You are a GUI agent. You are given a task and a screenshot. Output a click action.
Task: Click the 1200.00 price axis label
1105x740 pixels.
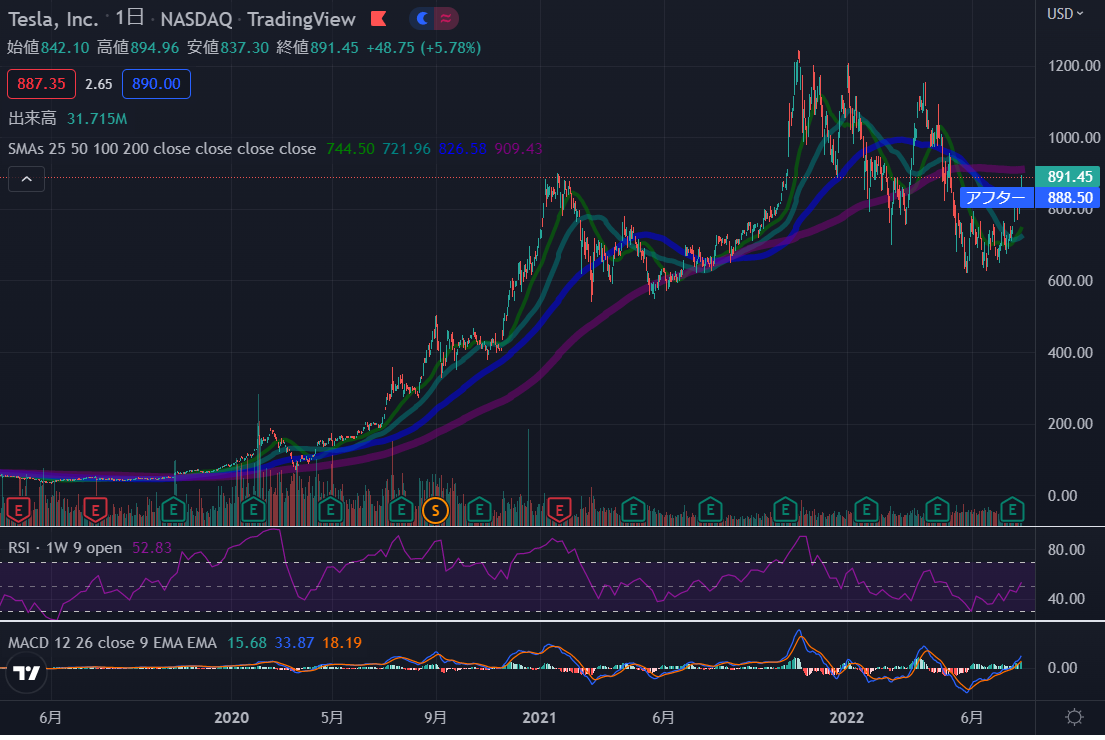pyautogui.click(x=1074, y=66)
